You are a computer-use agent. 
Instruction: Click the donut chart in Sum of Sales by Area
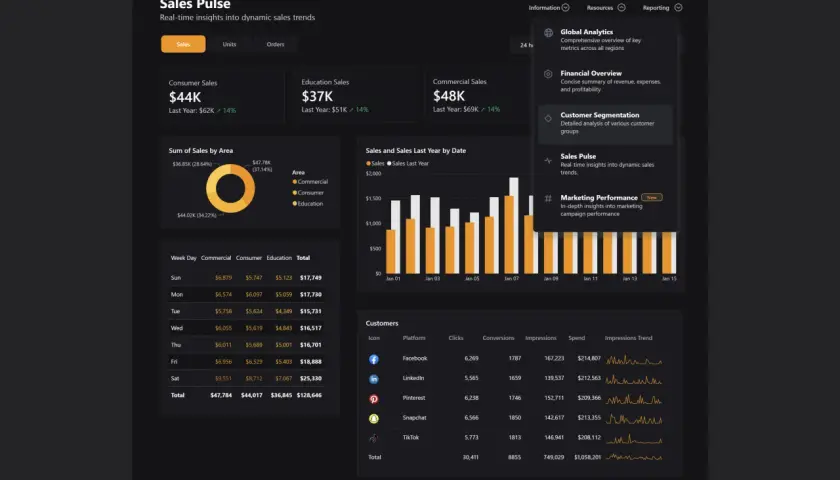point(230,188)
